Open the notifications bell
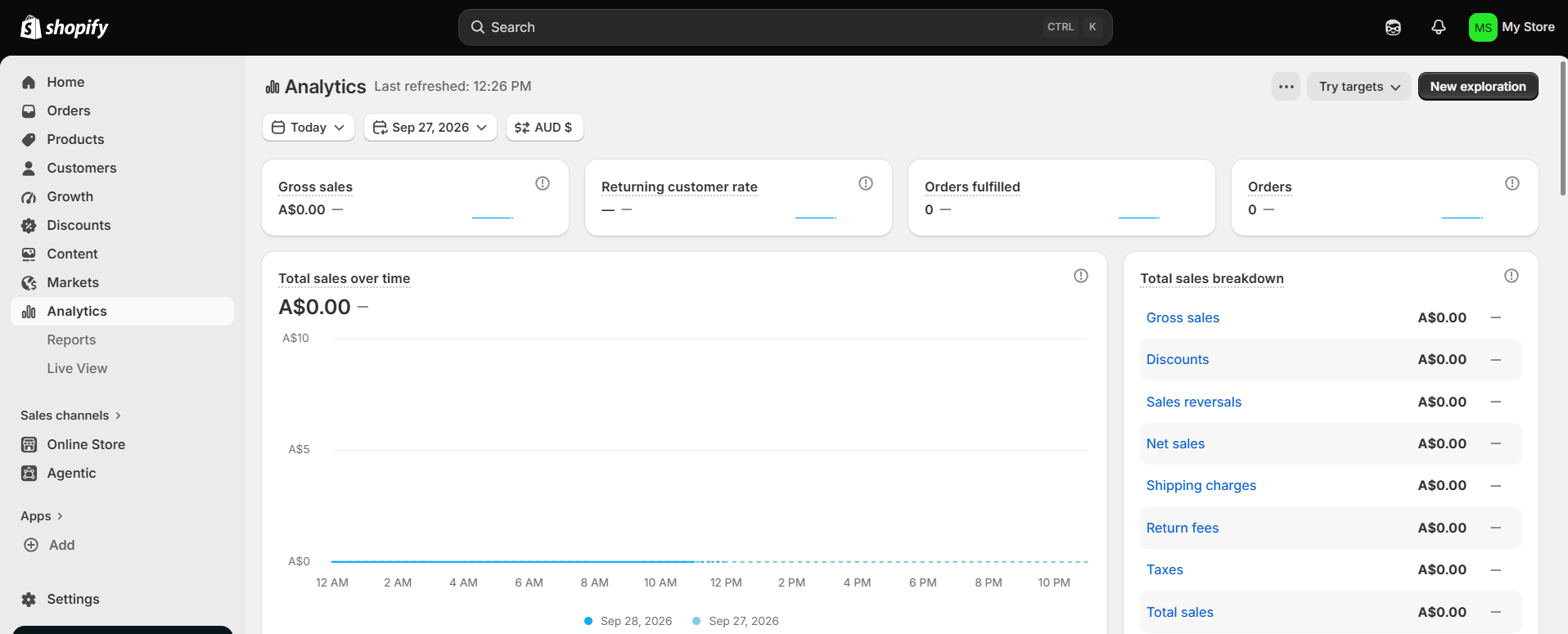This screenshot has width=1568, height=634. (1438, 27)
